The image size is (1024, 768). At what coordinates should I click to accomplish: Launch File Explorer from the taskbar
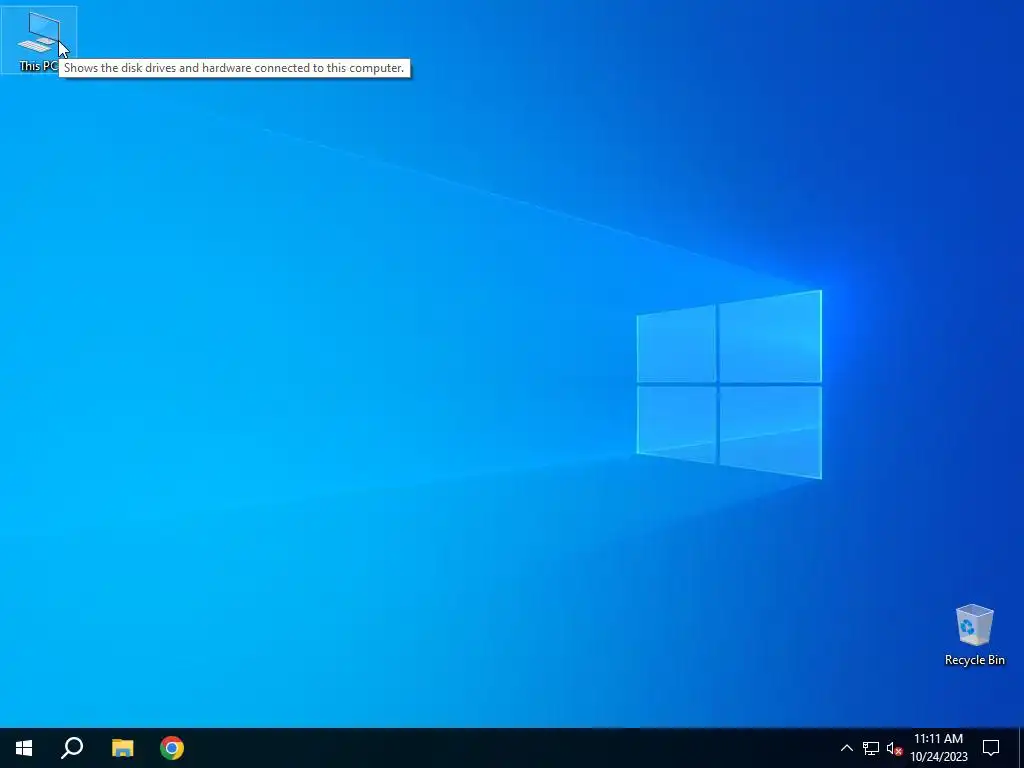click(122, 748)
